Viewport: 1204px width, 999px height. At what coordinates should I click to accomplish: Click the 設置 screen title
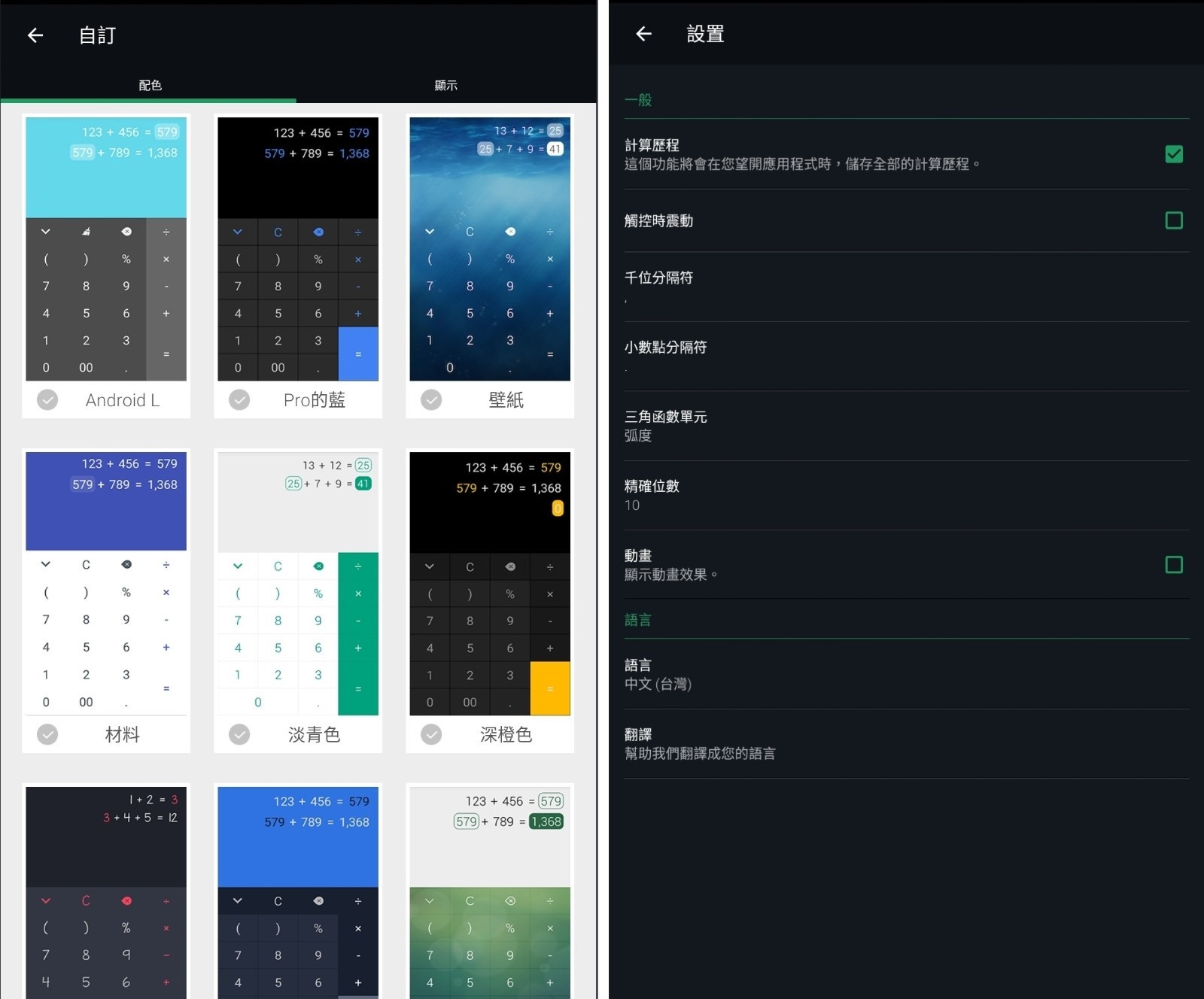pos(705,34)
